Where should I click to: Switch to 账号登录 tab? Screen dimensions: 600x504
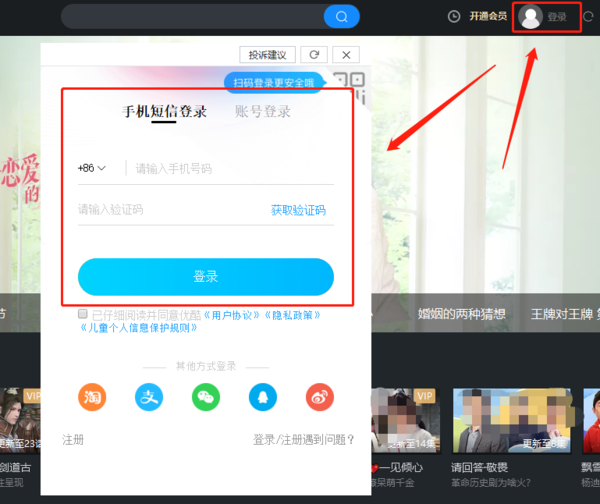click(262, 112)
